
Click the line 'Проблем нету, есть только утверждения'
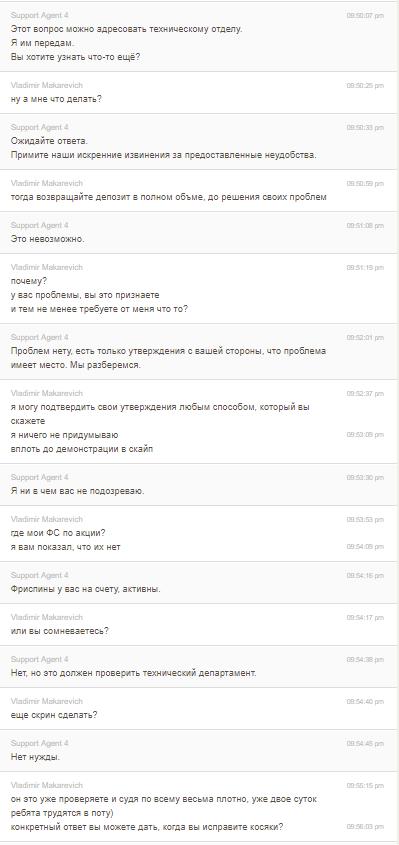pos(168,351)
